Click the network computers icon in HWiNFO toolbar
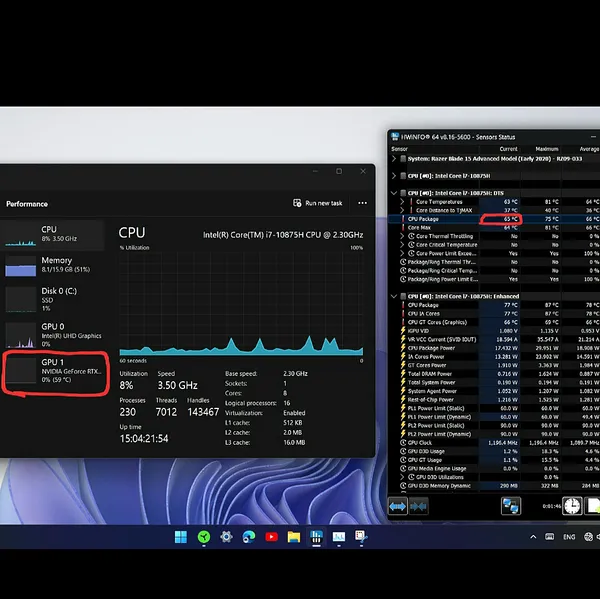 (x=511, y=506)
